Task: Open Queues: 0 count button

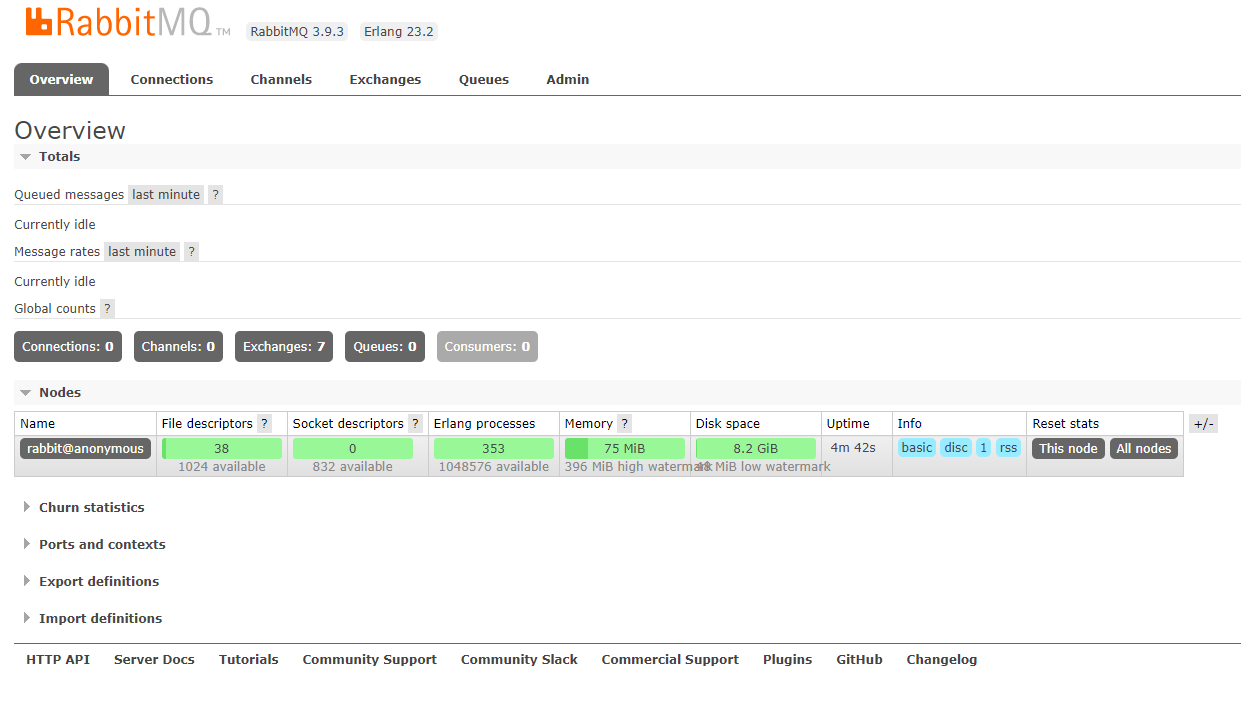Action: 385,347
